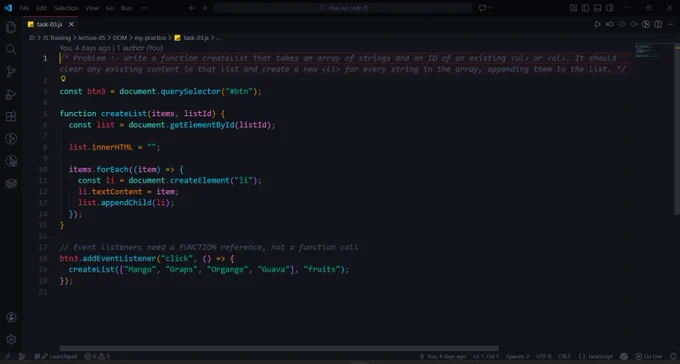Open the Edit menu
The width and height of the screenshot is (680, 364).
[41, 8]
